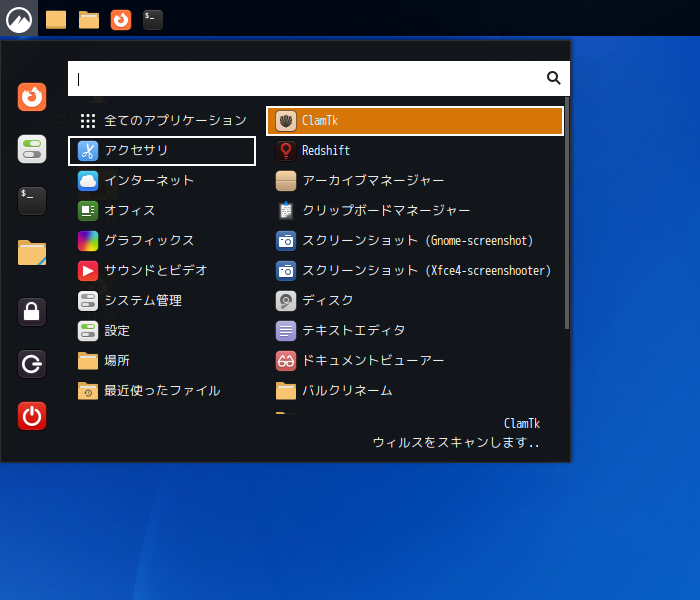Image resolution: width=700 pixels, height=600 pixels.
Task: Click the green office category icon
Action: point(88,211)
